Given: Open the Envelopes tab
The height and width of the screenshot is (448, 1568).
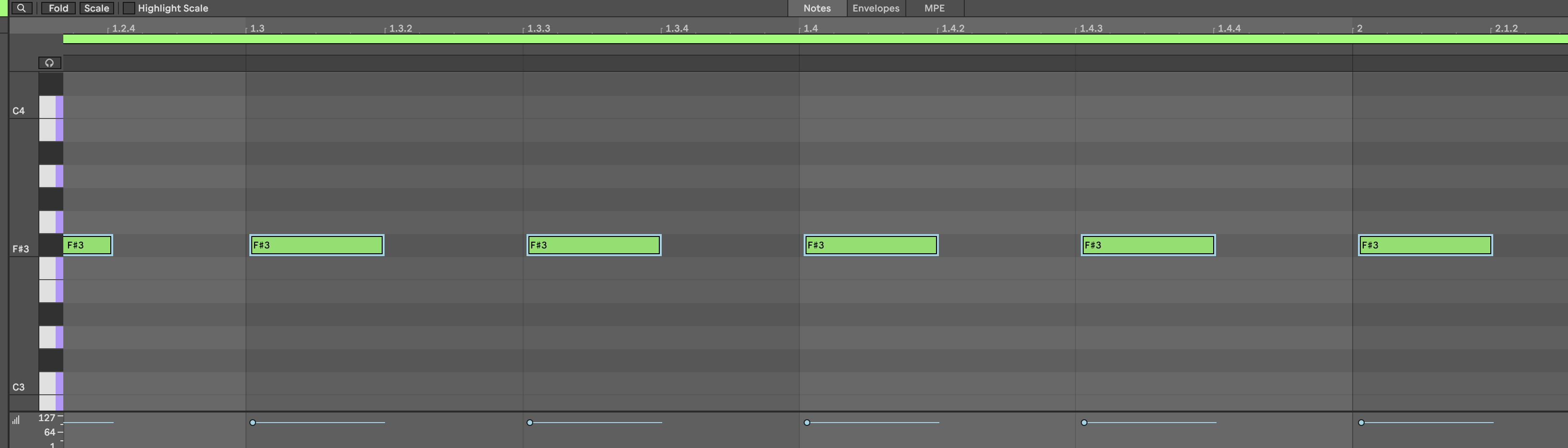Looking at the screenshot, I should pyautogui.click(x=875, y=8).
